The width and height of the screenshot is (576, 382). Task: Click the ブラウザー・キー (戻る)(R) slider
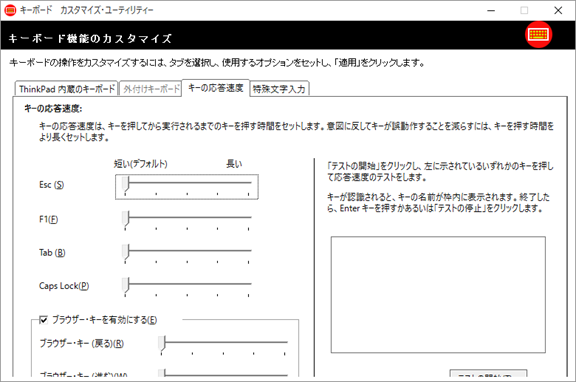point(223,345)
